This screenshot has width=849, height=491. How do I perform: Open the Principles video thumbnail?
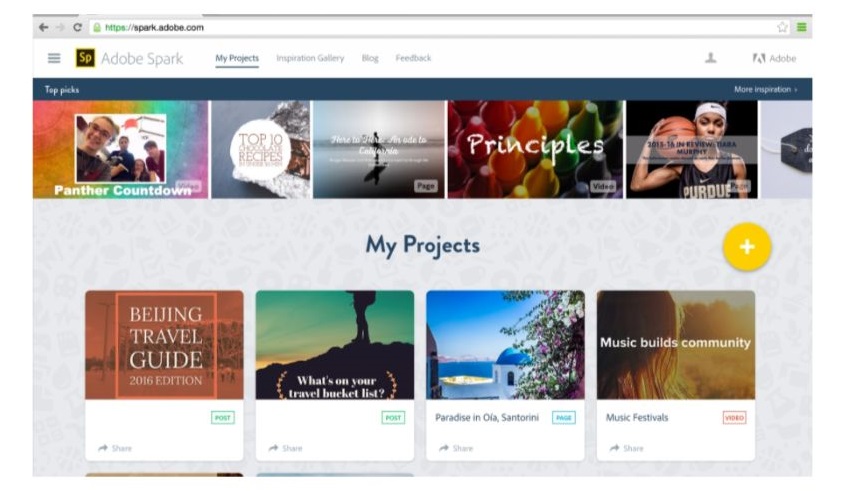[x=535, y=149]
